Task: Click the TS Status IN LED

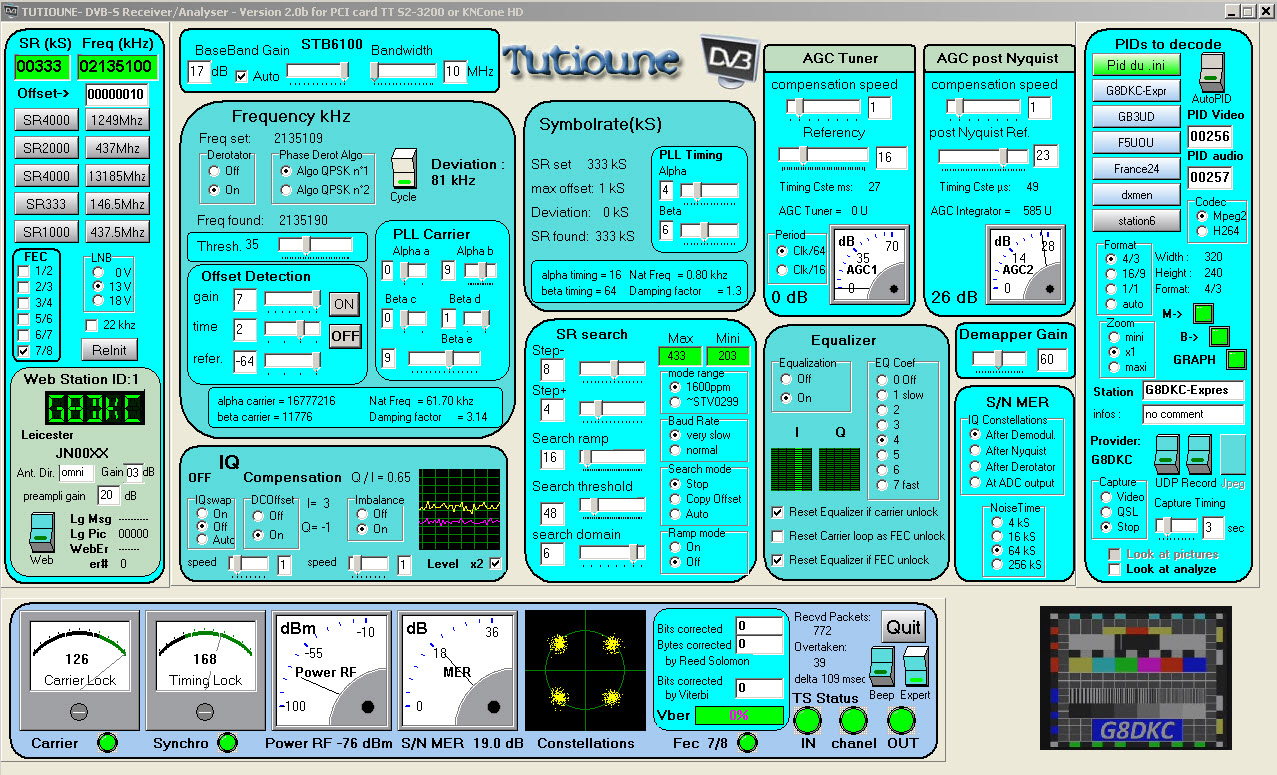Action: pyautogui.click(x=807, y=720)
